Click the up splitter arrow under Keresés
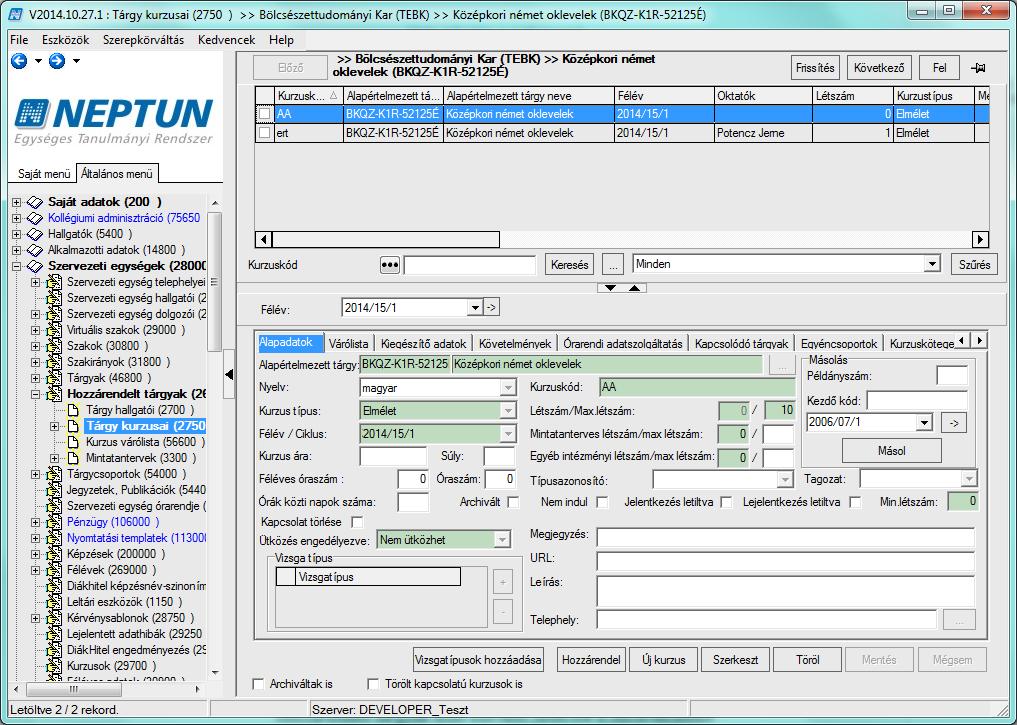 tap(634, 288)
